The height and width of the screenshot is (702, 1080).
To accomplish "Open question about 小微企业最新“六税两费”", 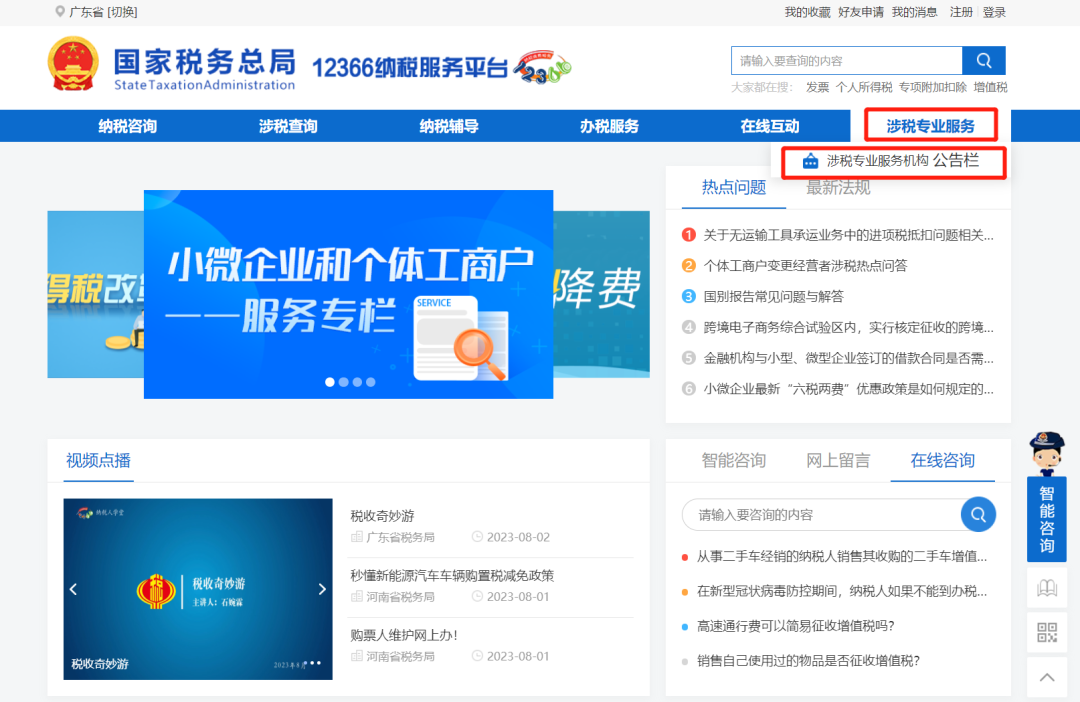I will (849, 389).
